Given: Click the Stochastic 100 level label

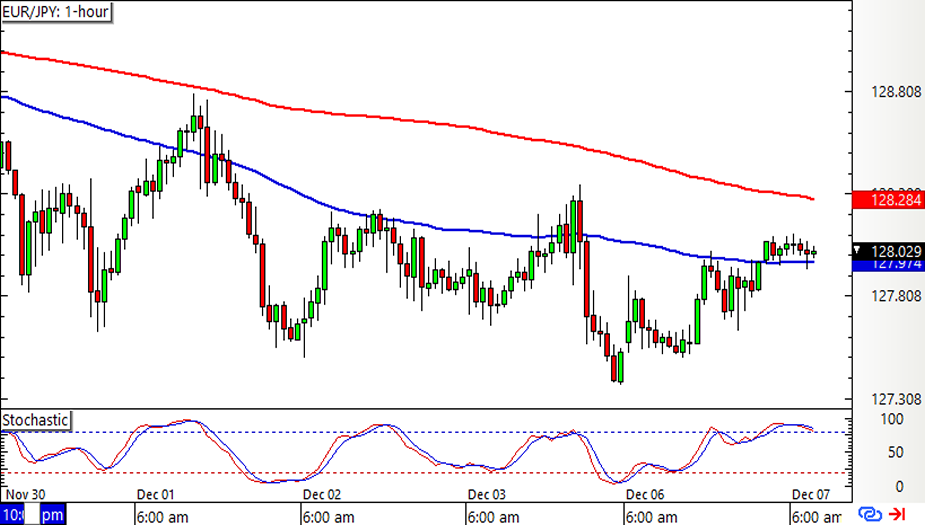Looking at the screenshot, I should (891, 419).
